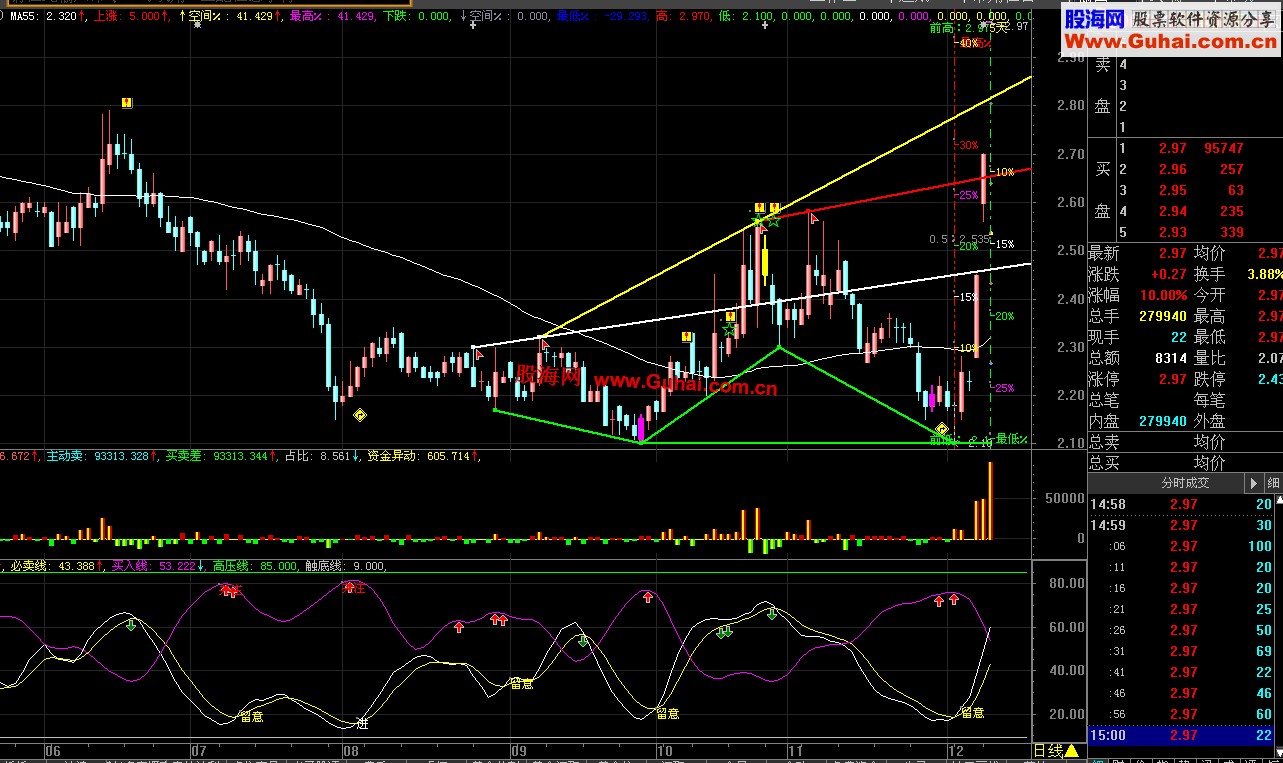Click the 涨幅 value 10.00%
The height and width of the screenshot is (763, 1283).
(x=1163, y=295)
